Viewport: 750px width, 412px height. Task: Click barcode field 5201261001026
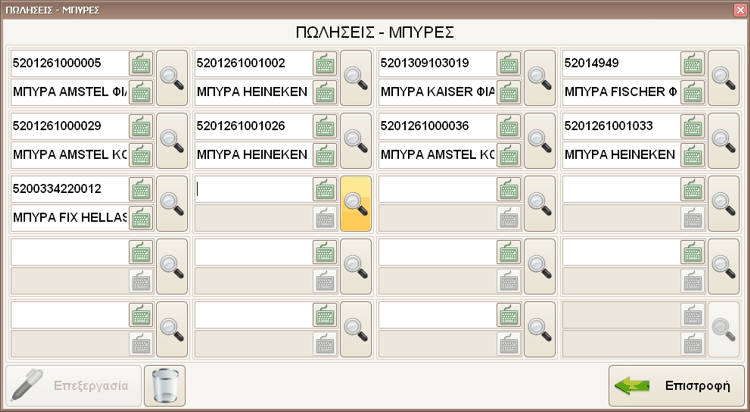pos(254,126)
